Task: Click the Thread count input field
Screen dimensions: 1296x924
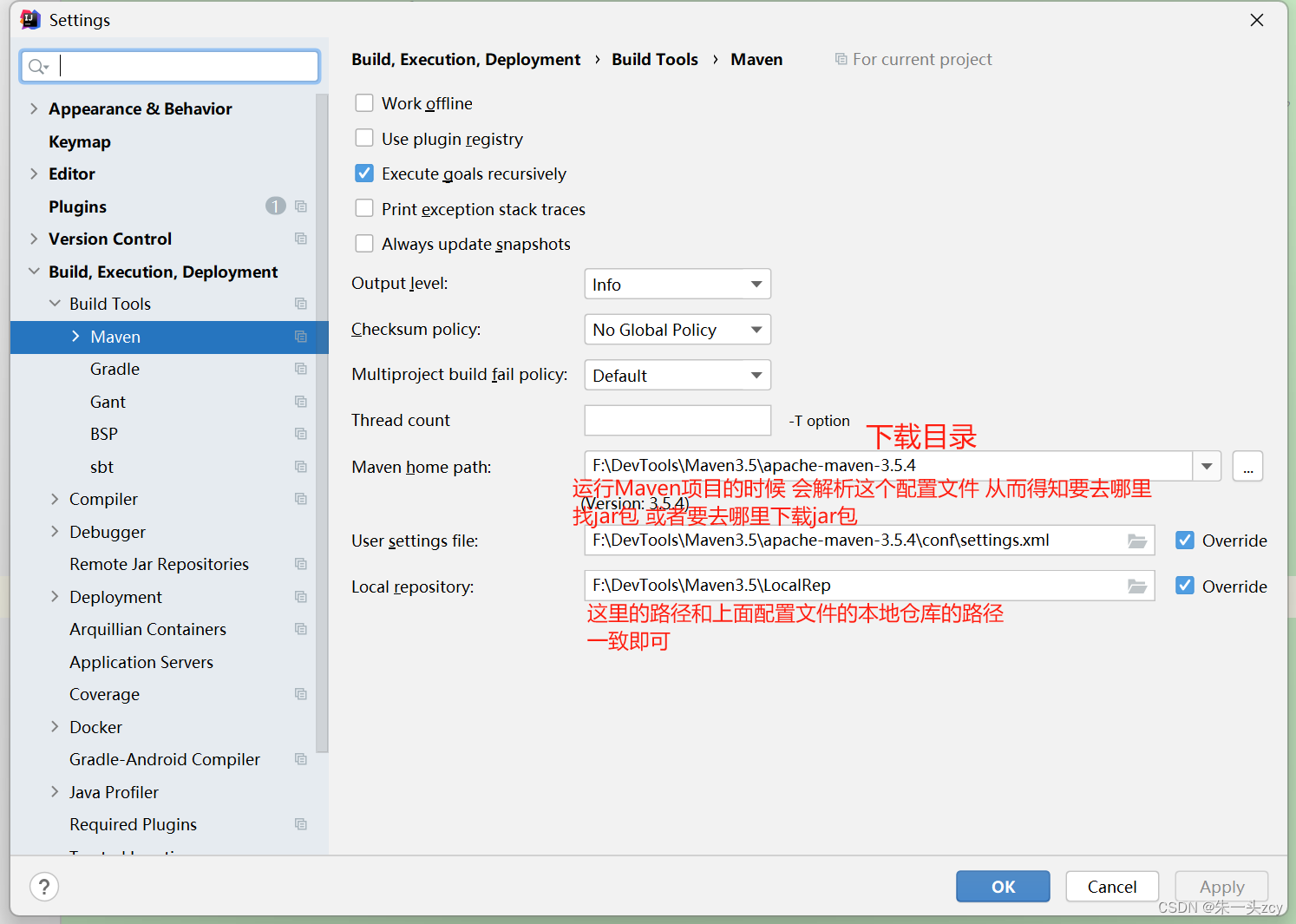Action: pos(677,420)
